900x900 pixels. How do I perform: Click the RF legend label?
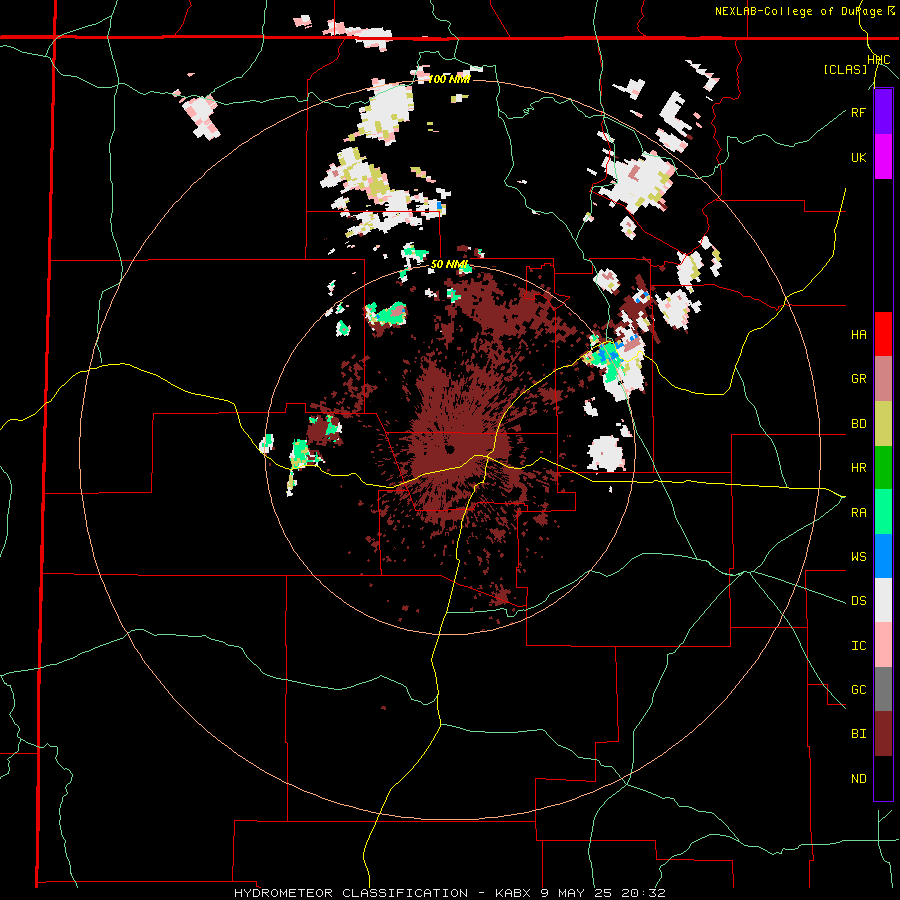click(x=858, y=112)
